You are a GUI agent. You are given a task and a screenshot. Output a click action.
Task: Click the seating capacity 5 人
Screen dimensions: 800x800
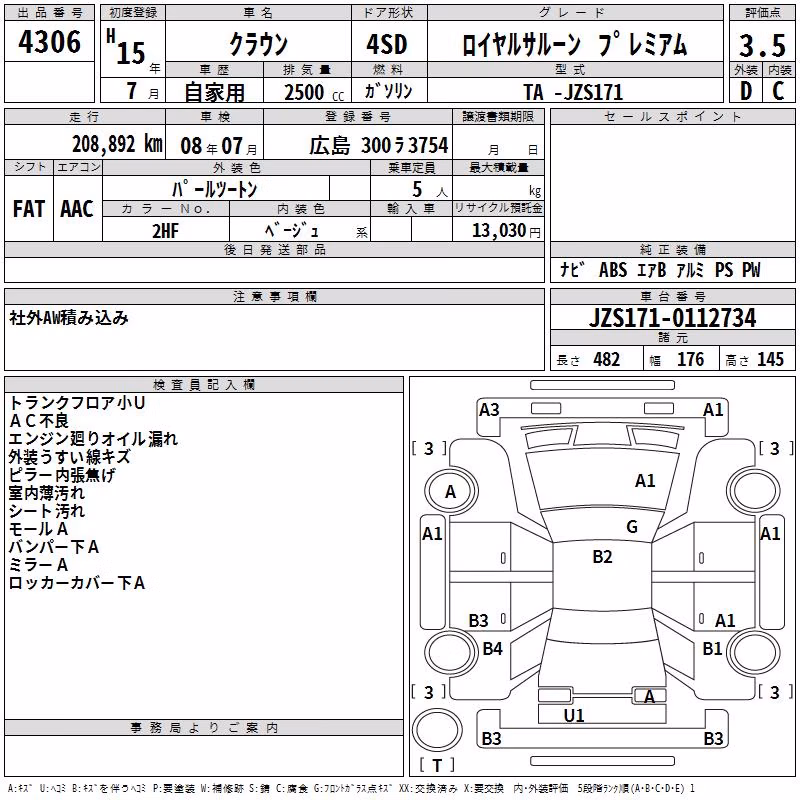[430, 189]
